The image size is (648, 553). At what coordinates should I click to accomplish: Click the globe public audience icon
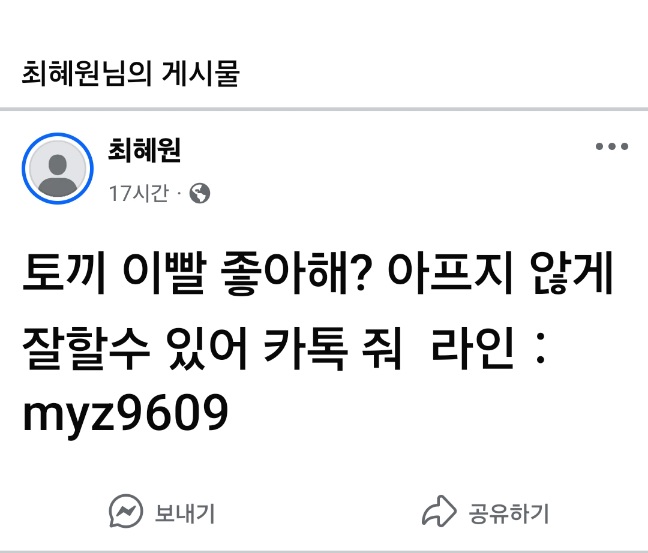coord(200,193)
